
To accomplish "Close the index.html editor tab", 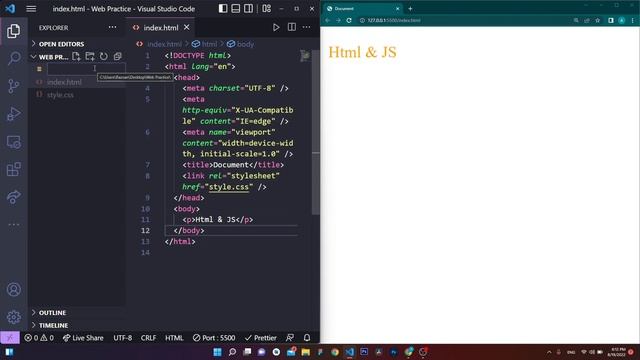I will click(x=187, y=27).
